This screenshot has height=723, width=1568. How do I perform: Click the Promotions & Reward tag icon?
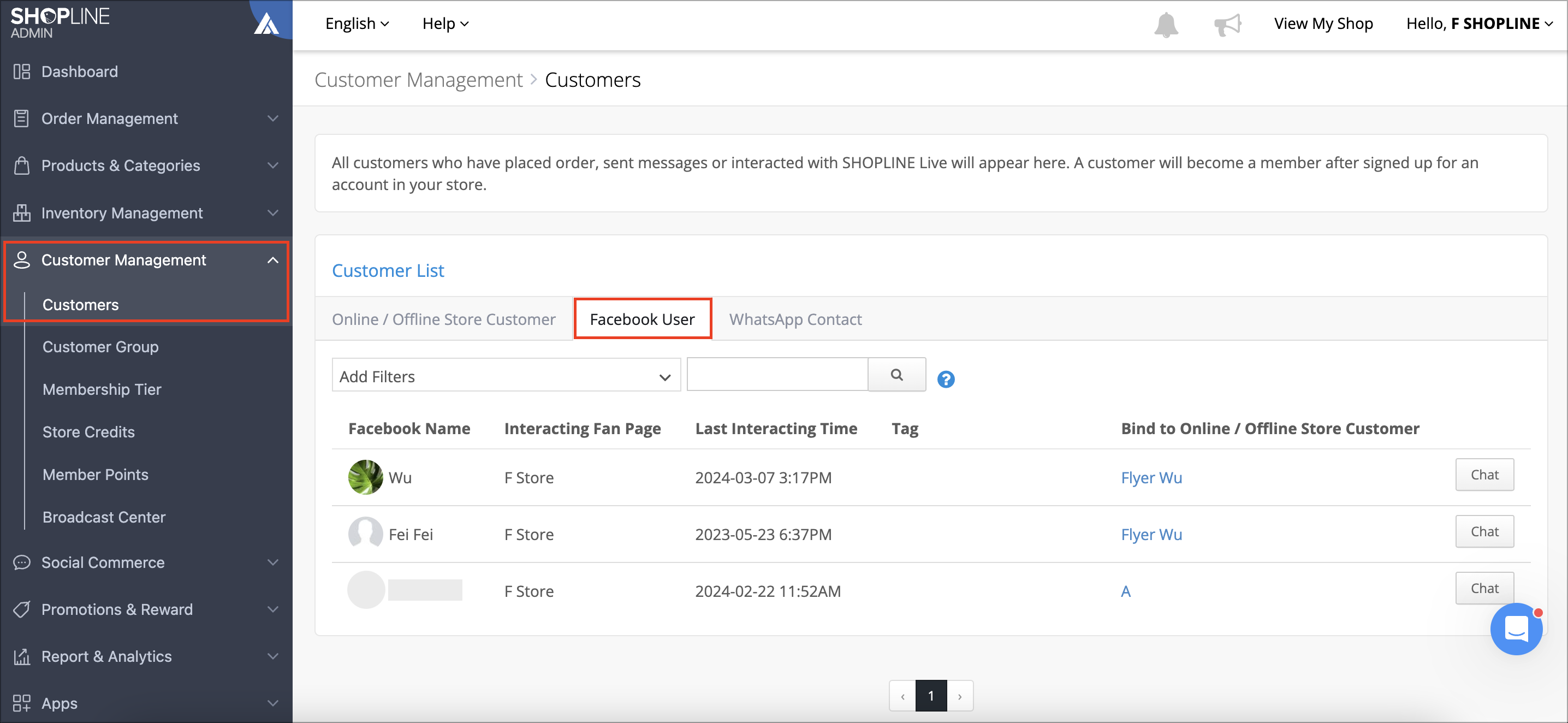click(22, 609)
